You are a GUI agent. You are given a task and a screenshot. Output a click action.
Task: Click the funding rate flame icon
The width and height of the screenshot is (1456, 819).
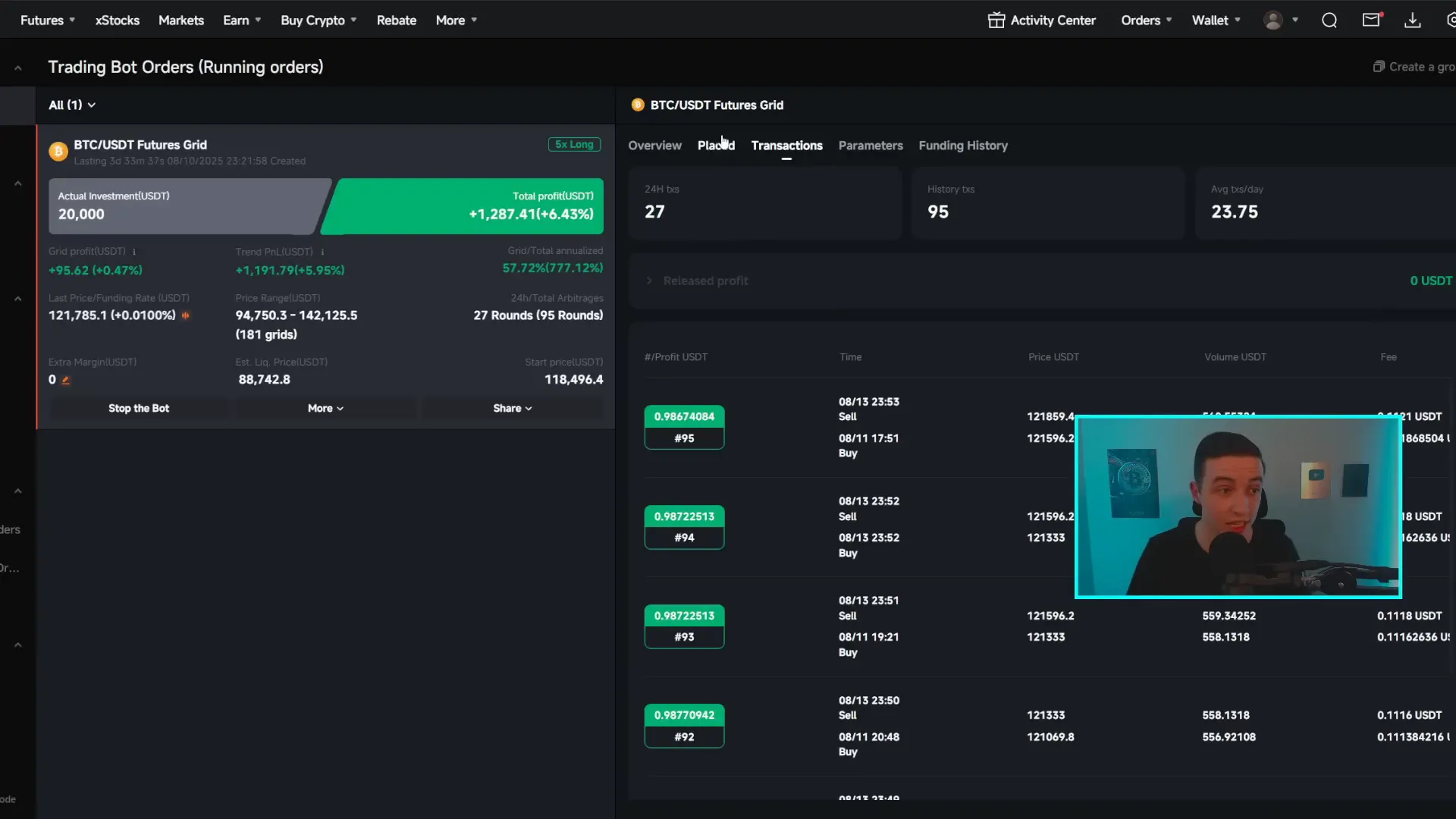click(186, 315)
